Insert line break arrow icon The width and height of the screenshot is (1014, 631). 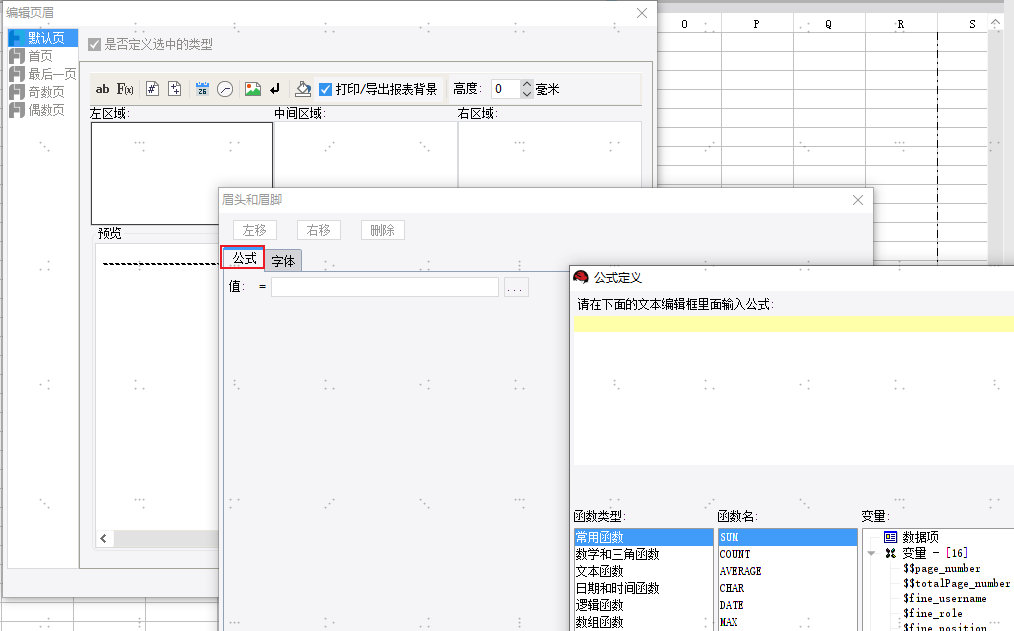coord(275,89)
